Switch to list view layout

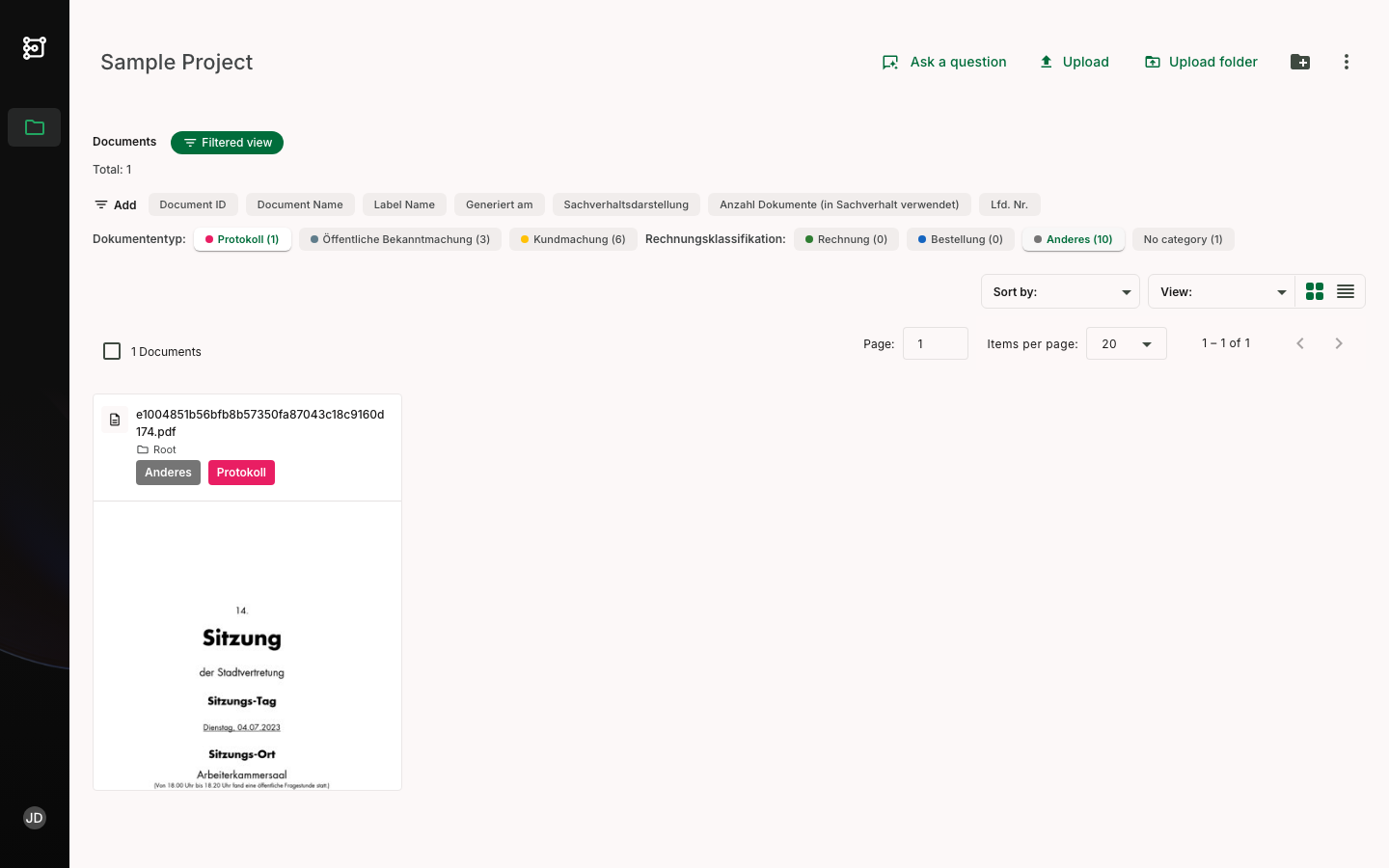tap(1346, 291)
